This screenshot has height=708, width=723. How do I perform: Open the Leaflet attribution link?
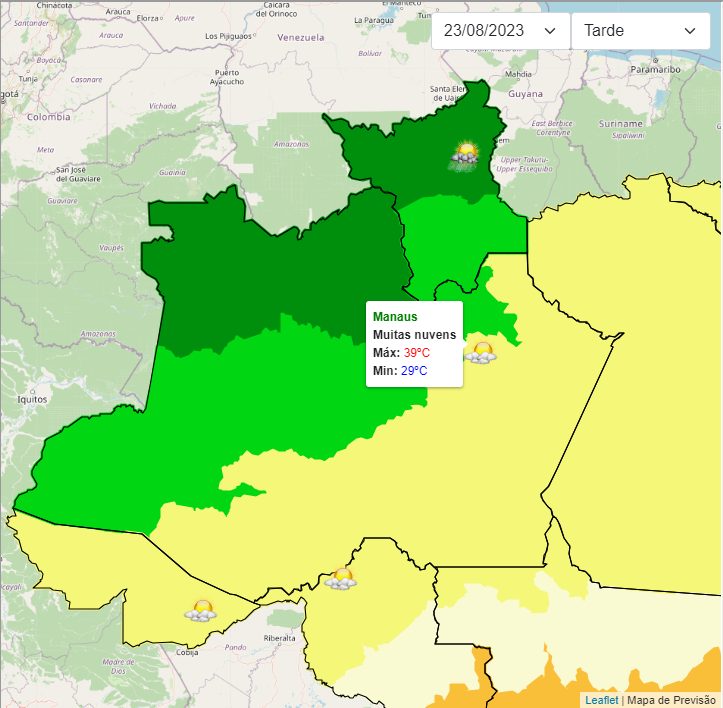pyautogui.click(x=601, y=700)
